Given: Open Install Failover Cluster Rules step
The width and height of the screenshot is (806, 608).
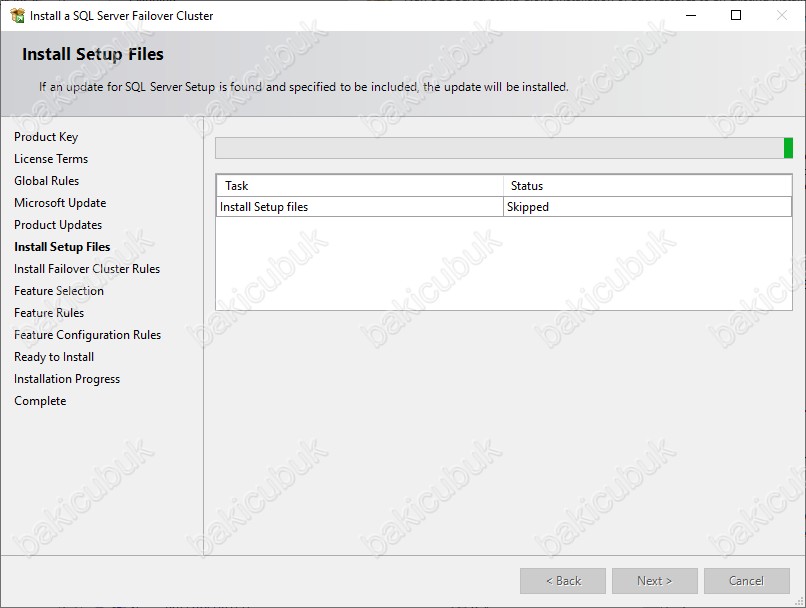Looking at the screenshot, I should point(87,269).
